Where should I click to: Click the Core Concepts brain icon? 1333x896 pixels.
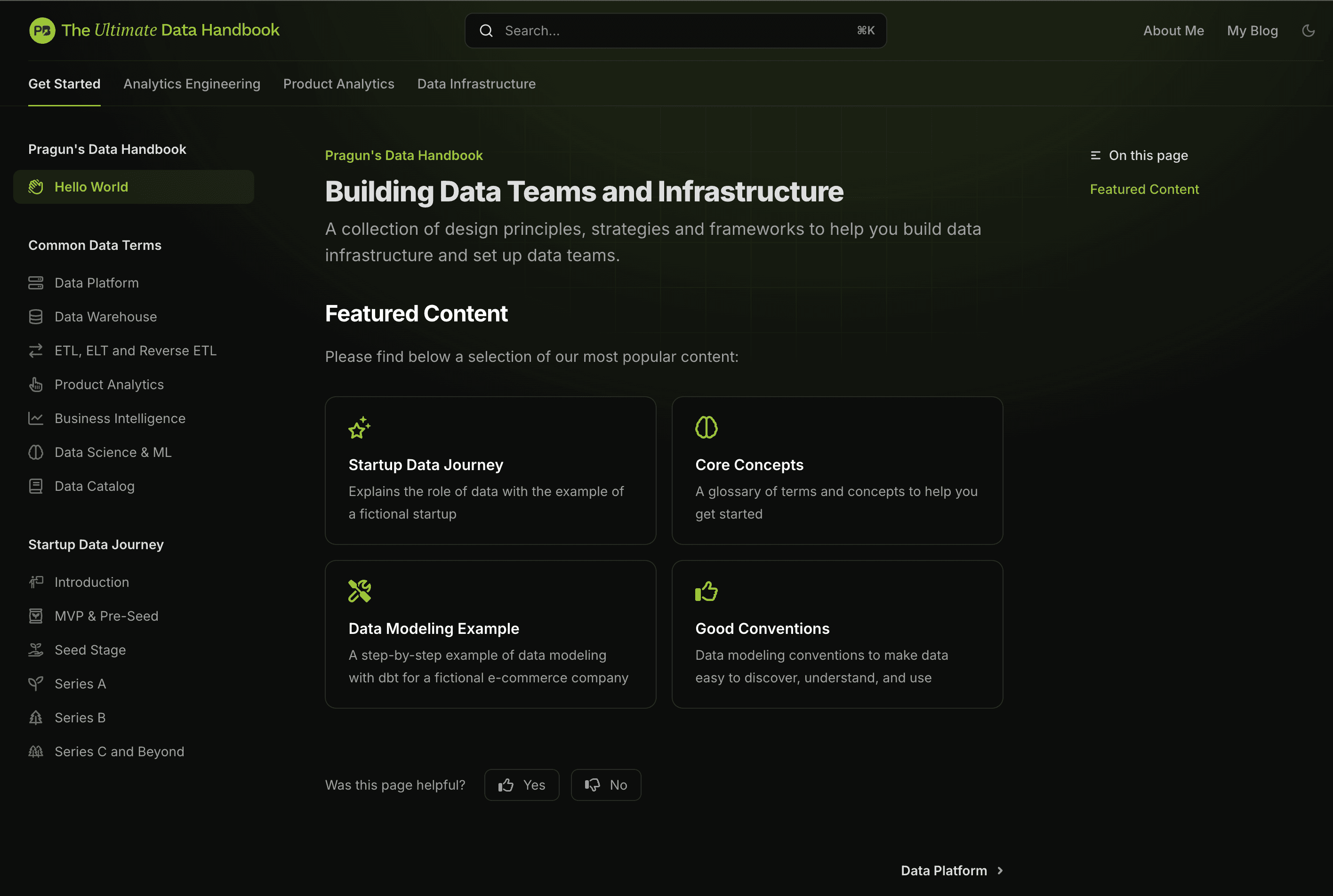pyautogui.click(x=706, y=428)
